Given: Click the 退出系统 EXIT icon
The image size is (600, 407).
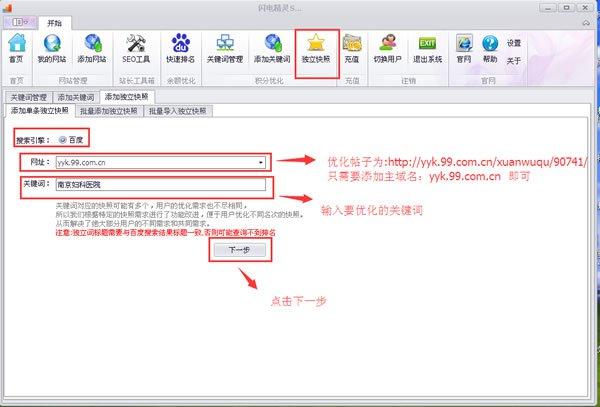Looking at the screenshot, I should coord(427,49).
